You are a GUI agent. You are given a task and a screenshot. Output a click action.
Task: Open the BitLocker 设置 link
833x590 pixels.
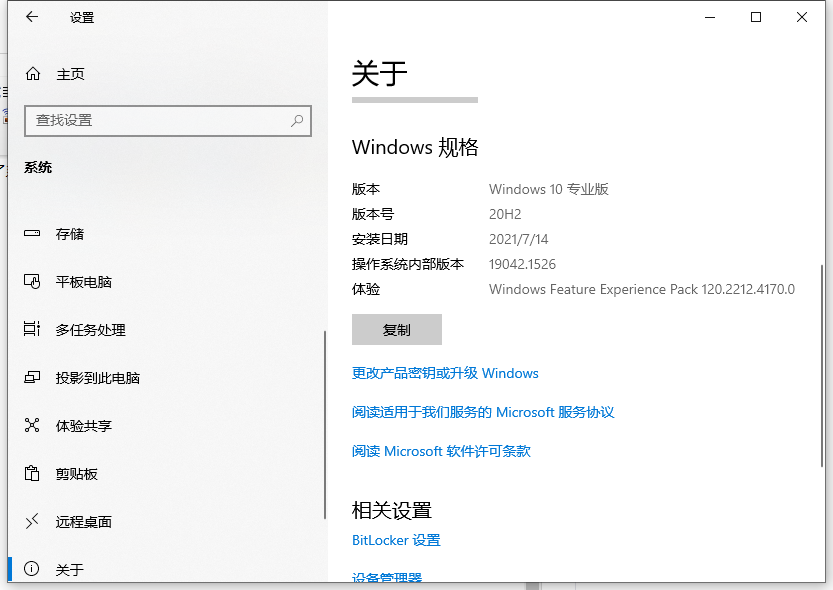[x=396, y=540]
